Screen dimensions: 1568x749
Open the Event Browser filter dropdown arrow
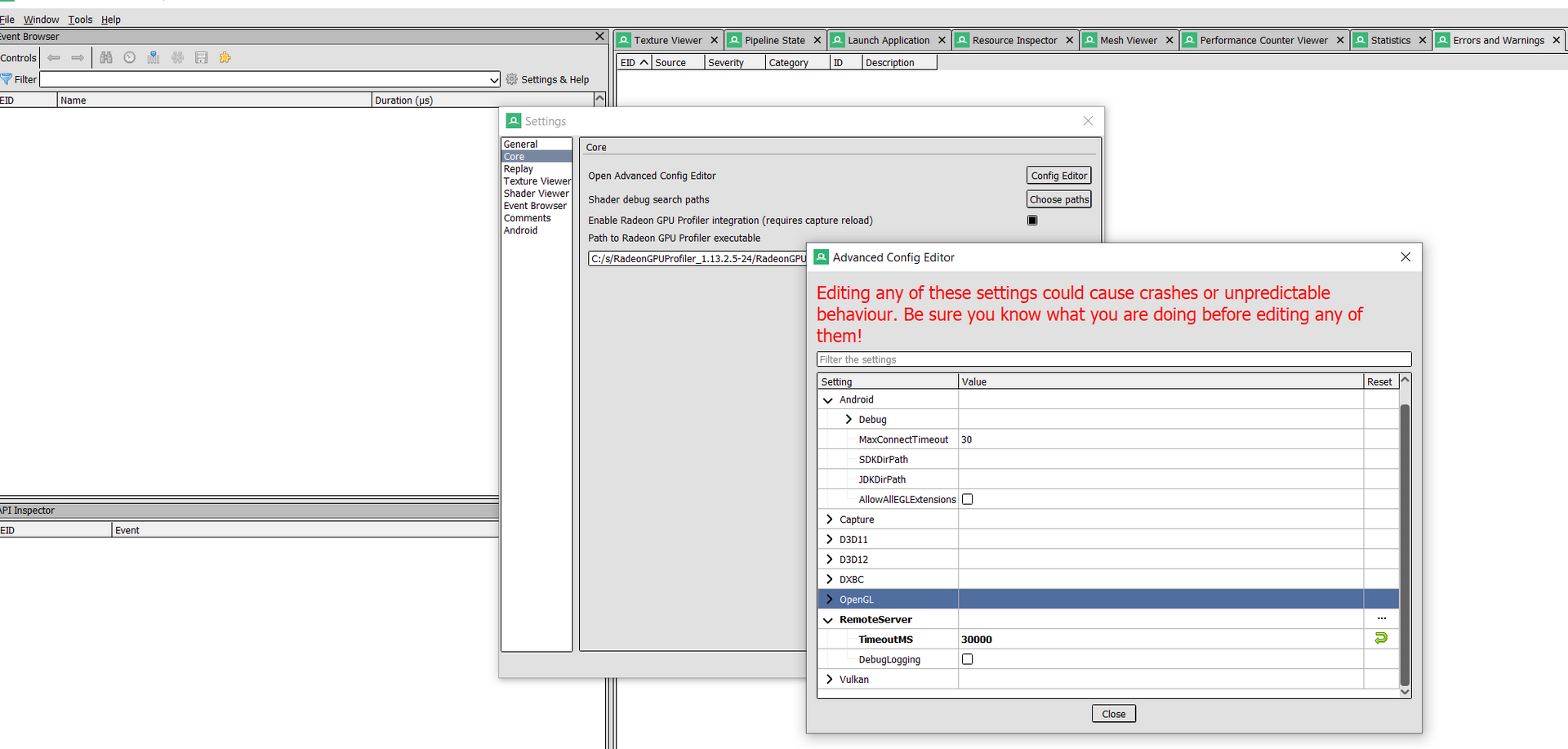point(494,80)
